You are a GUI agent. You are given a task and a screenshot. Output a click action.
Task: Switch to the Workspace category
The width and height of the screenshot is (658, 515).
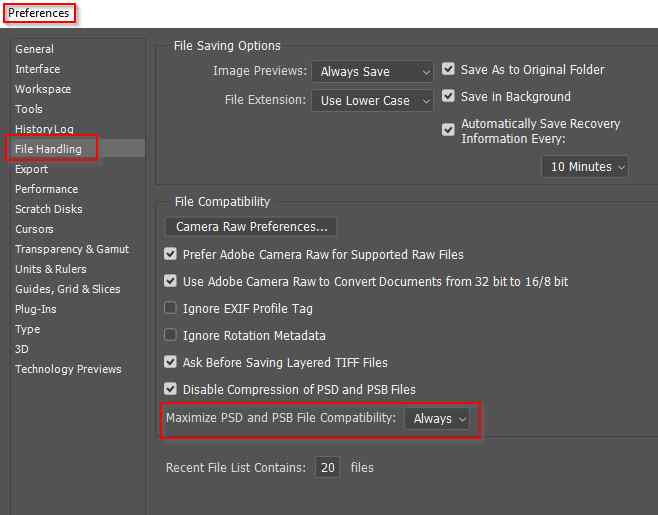click(x=43, y=89)
